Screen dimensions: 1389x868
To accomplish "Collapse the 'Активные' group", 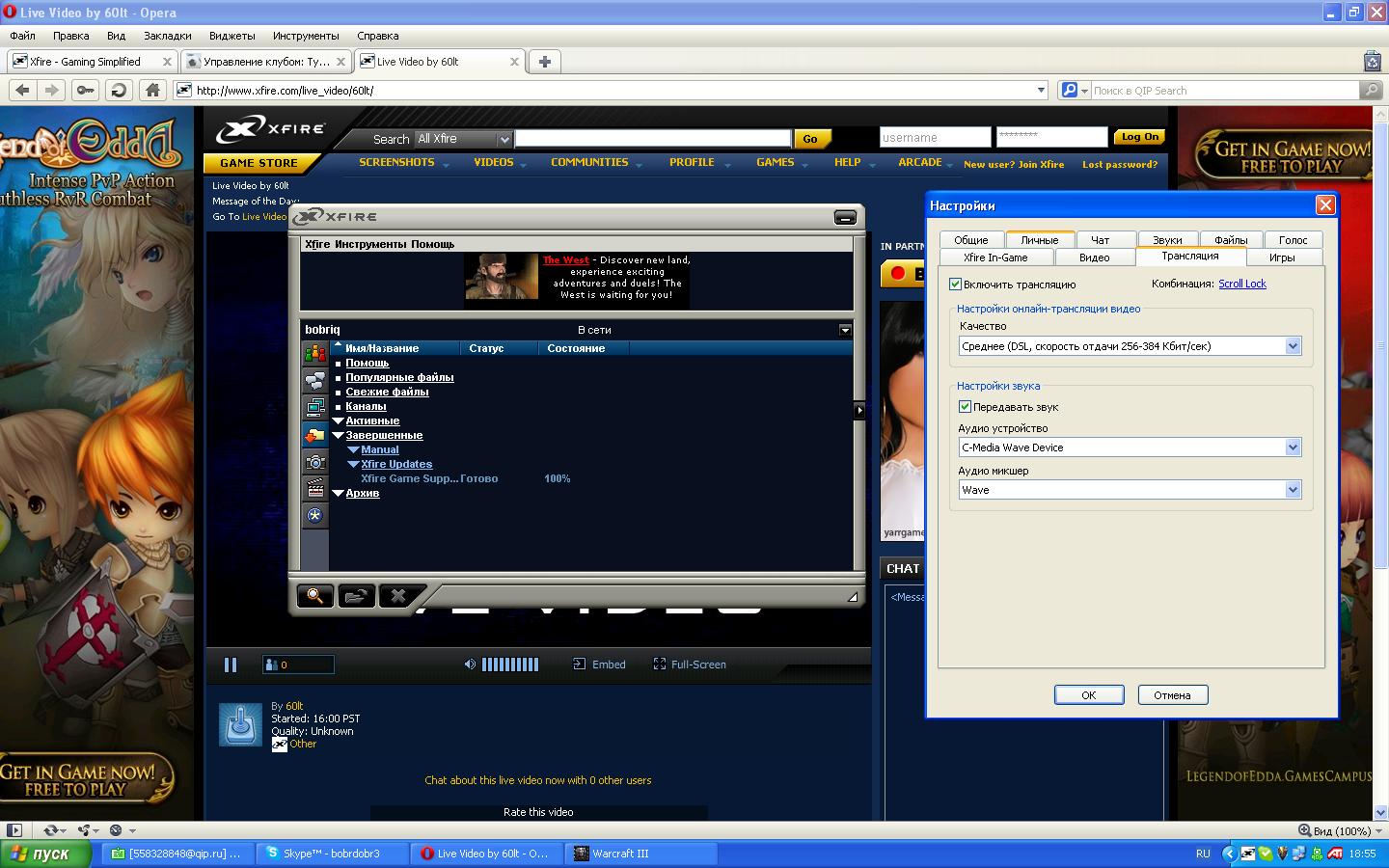I will point(339,420).
